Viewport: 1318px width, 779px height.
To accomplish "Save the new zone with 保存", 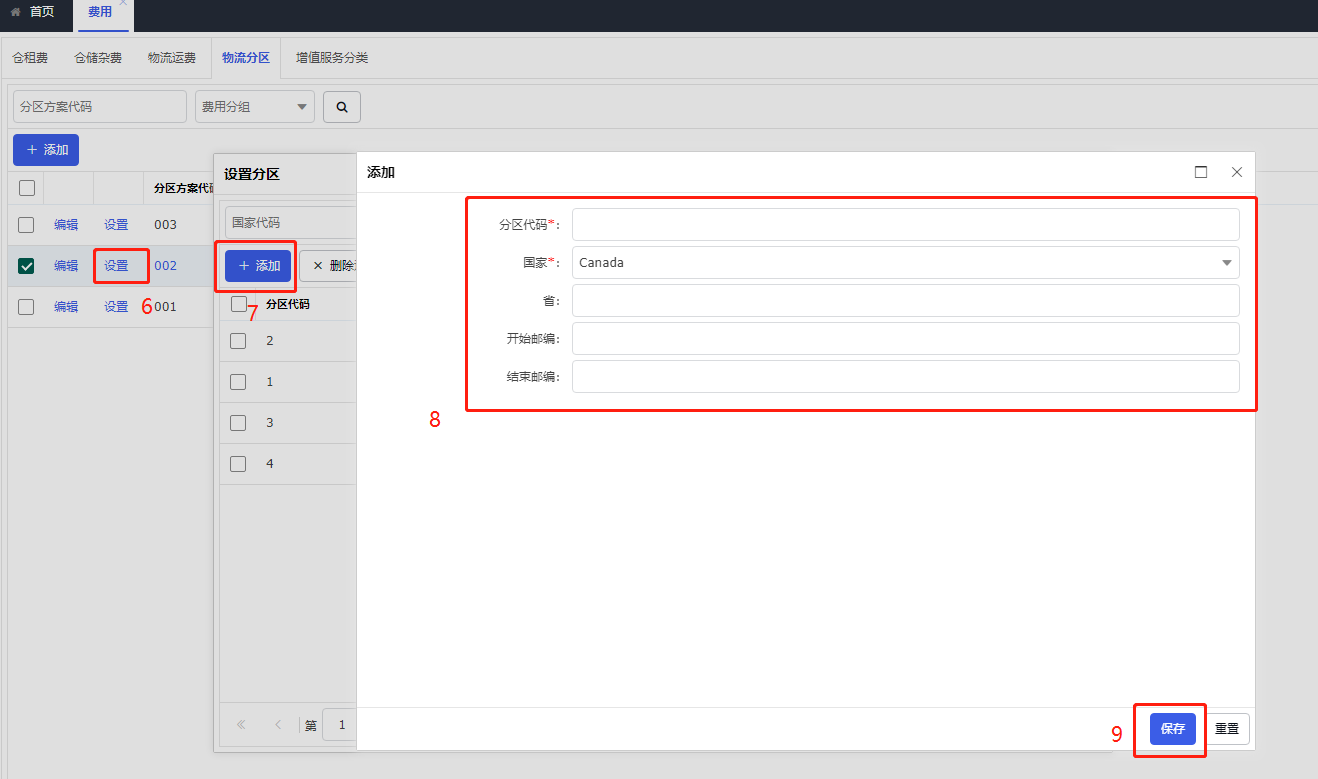I will [1173, 729].
